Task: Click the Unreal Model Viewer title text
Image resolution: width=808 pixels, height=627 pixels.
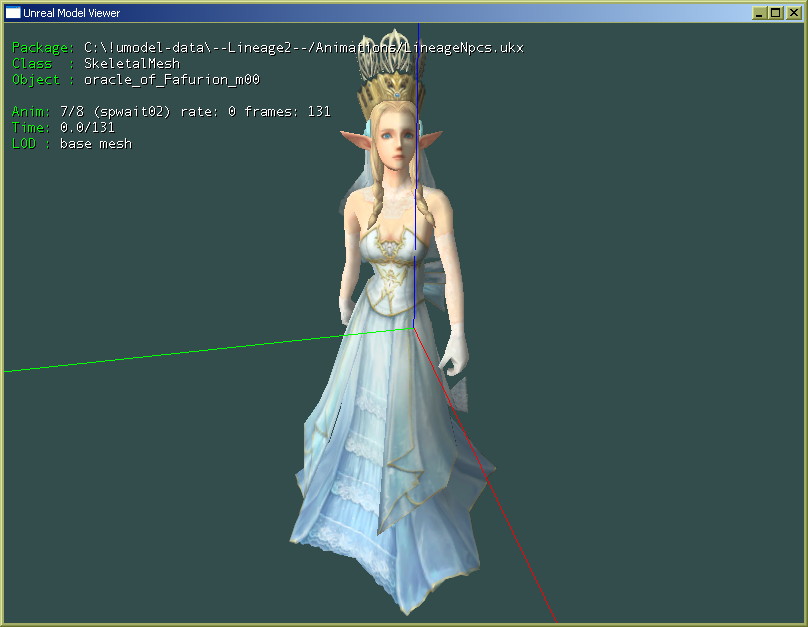Action: tap(71, 13)
